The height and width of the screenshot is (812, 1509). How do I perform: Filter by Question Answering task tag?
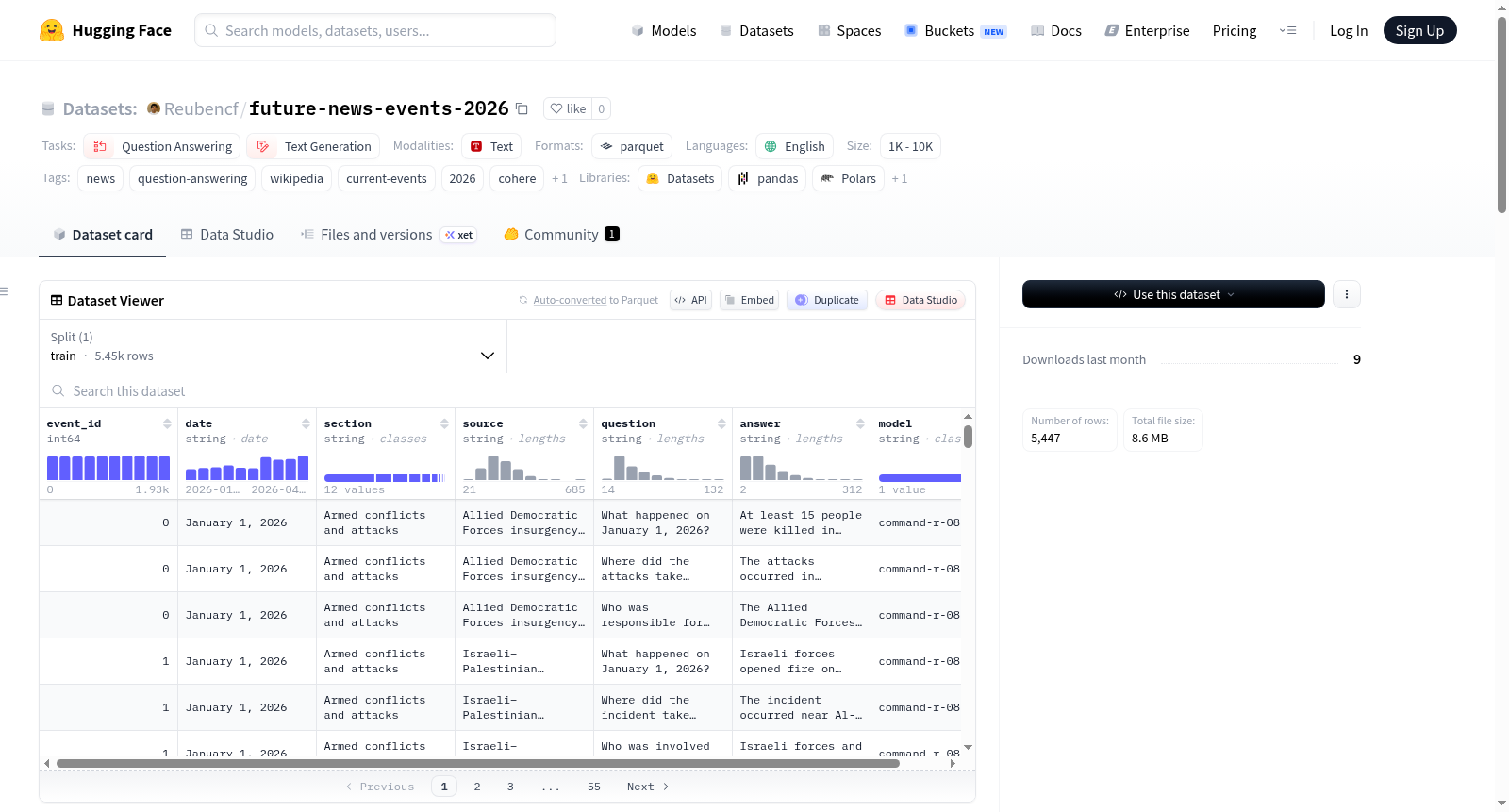point(162,146)
